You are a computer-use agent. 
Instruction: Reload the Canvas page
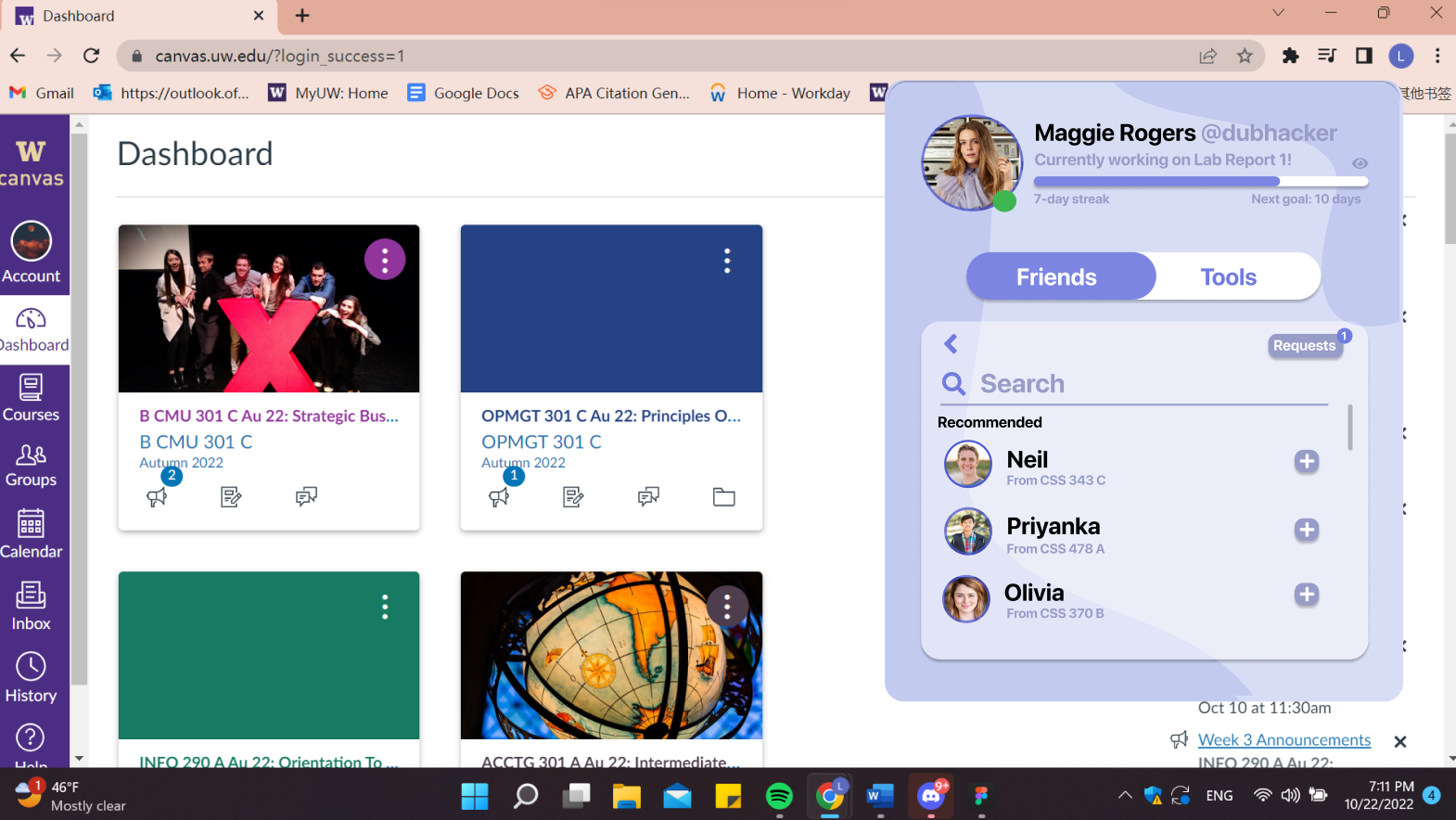(x=91, y=56)
